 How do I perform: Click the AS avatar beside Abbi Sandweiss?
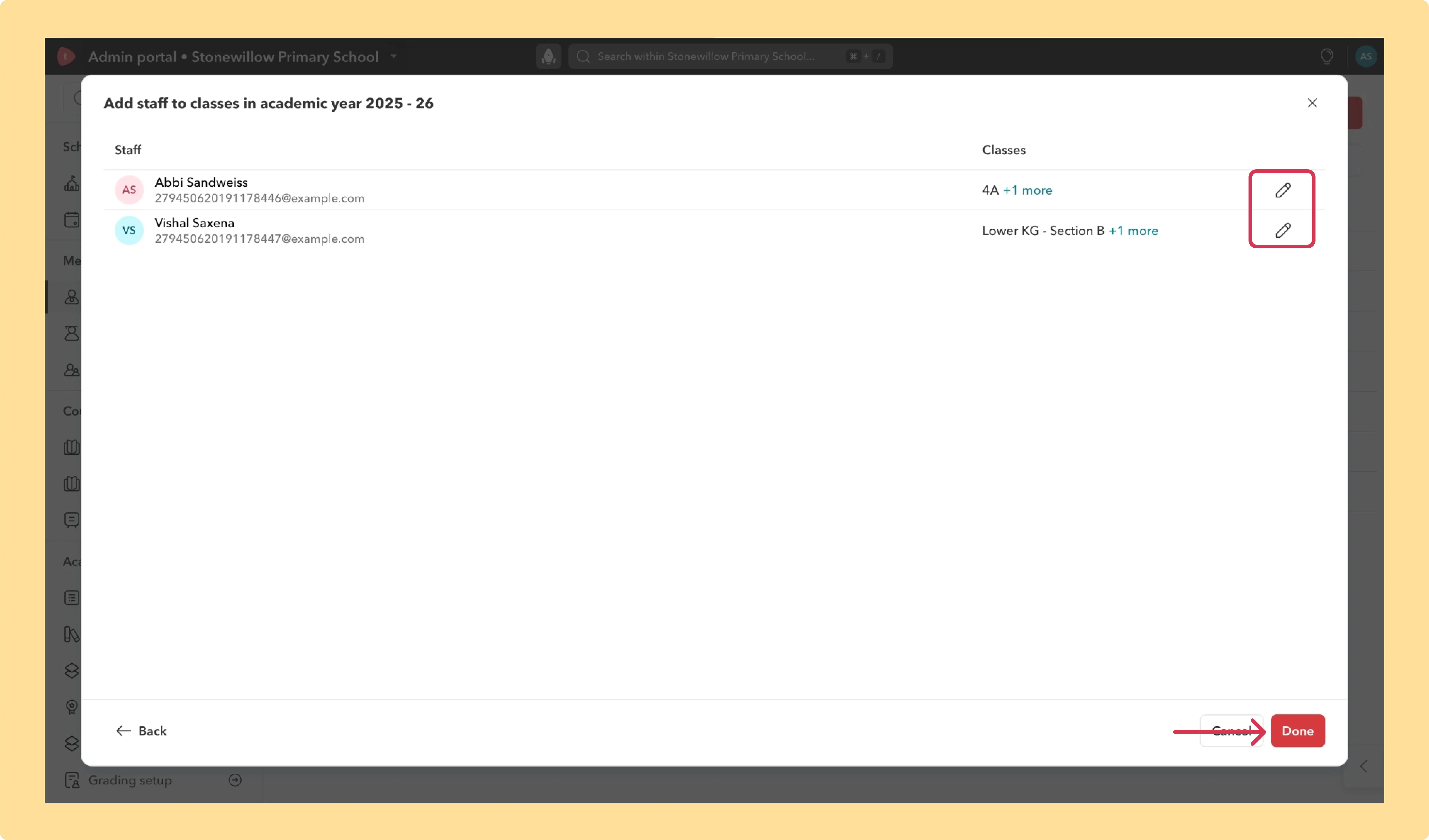pyautogui.click(x=129, y=190)
